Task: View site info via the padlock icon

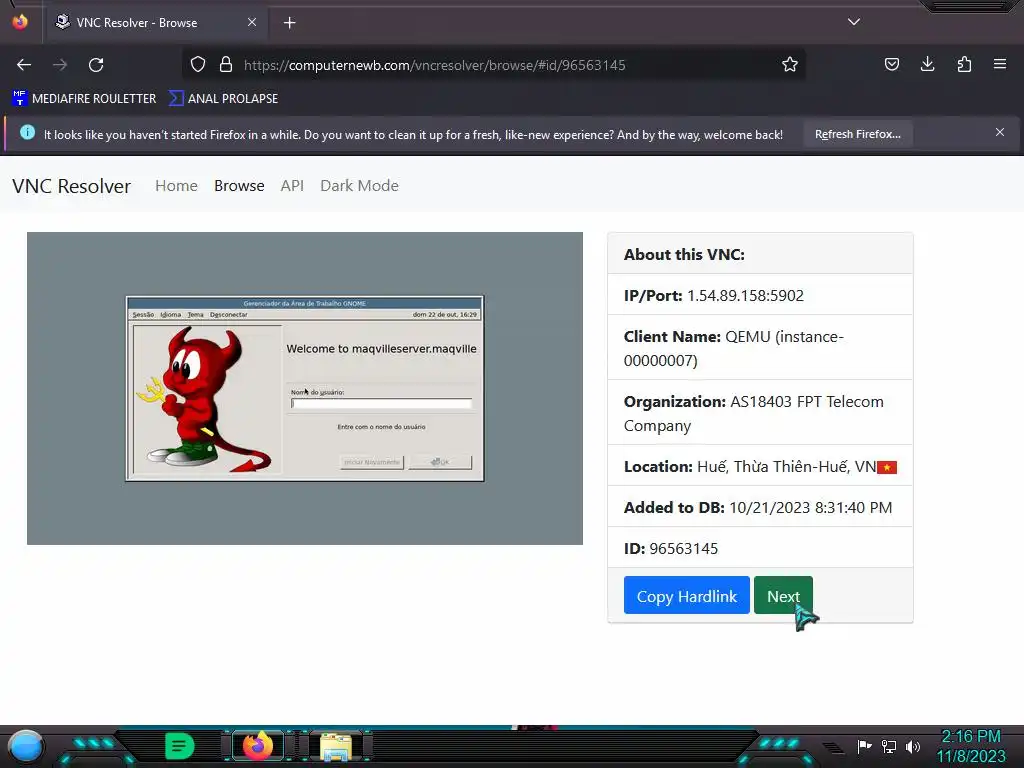Action: 226,65
